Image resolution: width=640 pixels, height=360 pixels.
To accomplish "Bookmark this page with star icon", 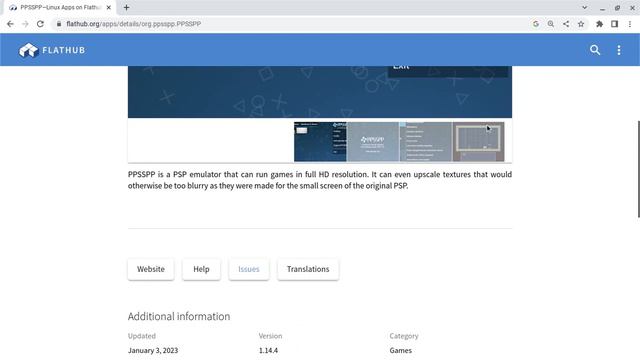I will point(581,24).
